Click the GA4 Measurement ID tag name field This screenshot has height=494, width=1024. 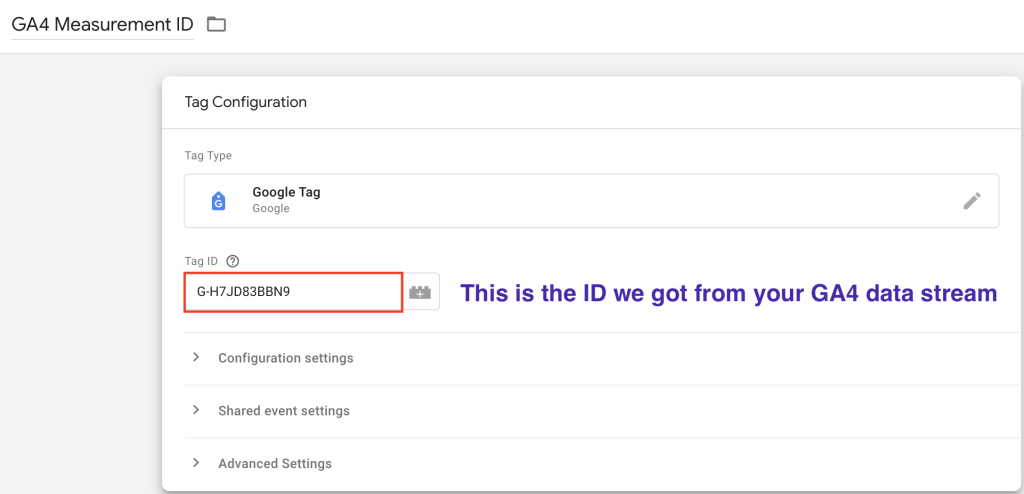103,25
